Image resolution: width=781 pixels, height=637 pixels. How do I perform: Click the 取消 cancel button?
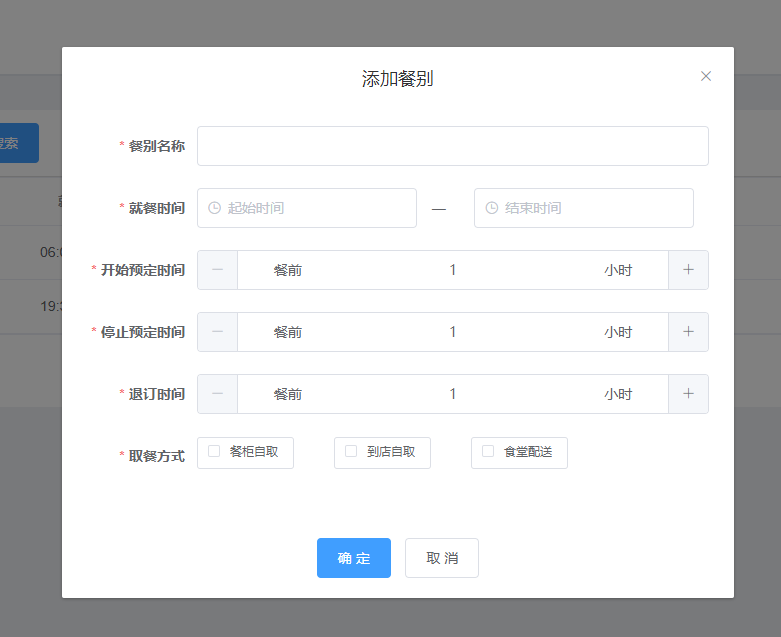(442, 558)
